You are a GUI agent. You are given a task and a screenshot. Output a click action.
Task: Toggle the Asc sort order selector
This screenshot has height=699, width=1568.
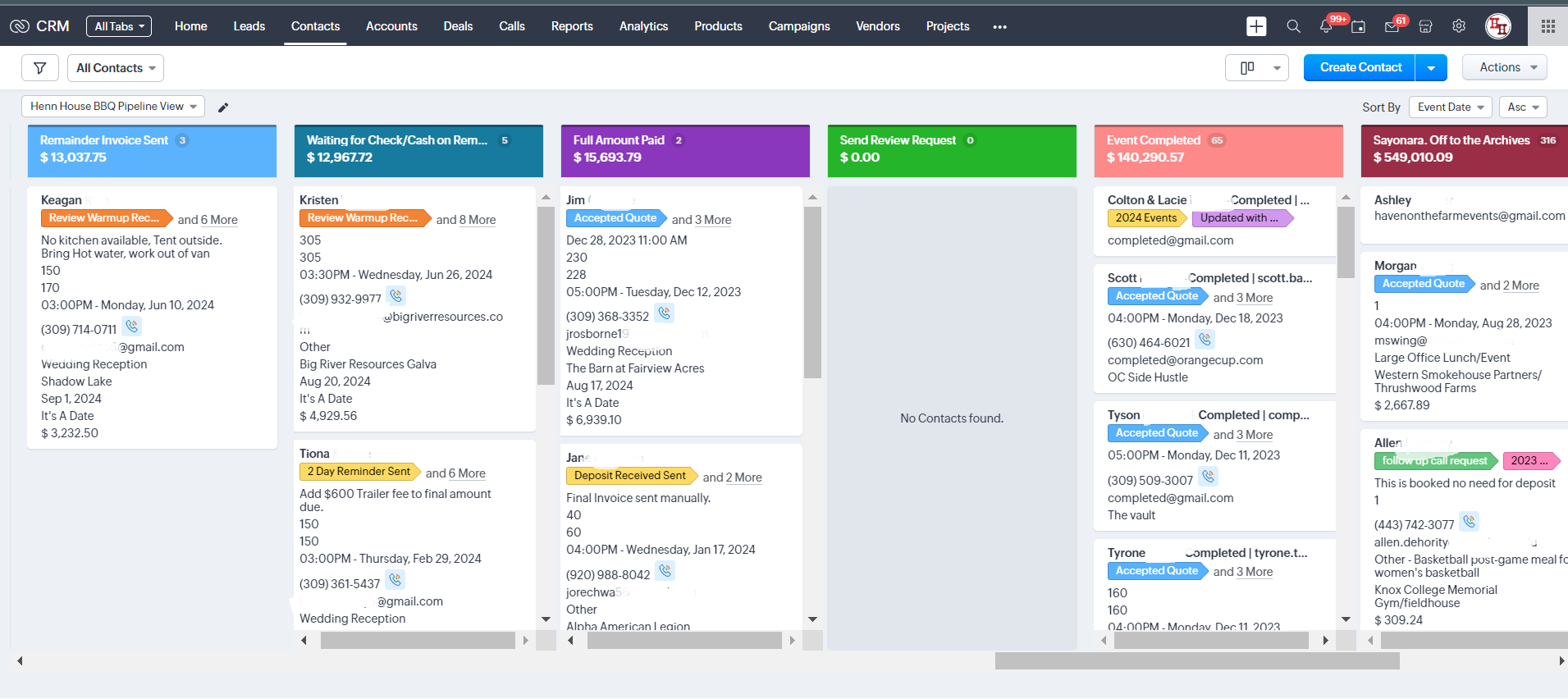tap(1522, 107)
